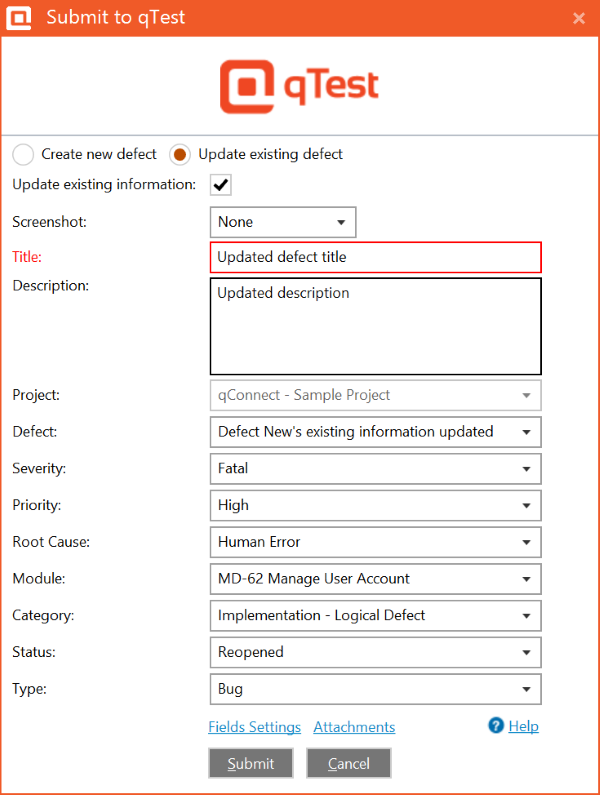The height and width of the screenshot is (795, 600).
Task: Click the Update existing information: label
Action: point(104,185)
